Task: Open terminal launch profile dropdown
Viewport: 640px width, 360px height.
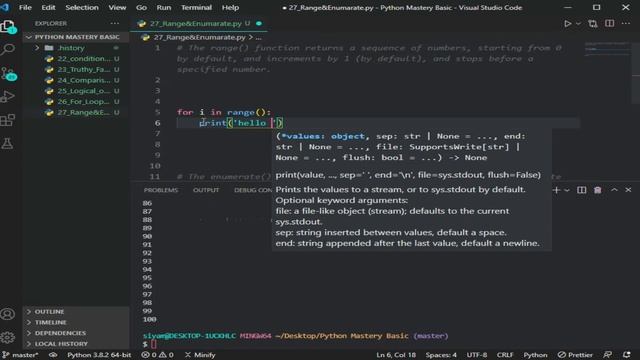Action: (567, 190)
